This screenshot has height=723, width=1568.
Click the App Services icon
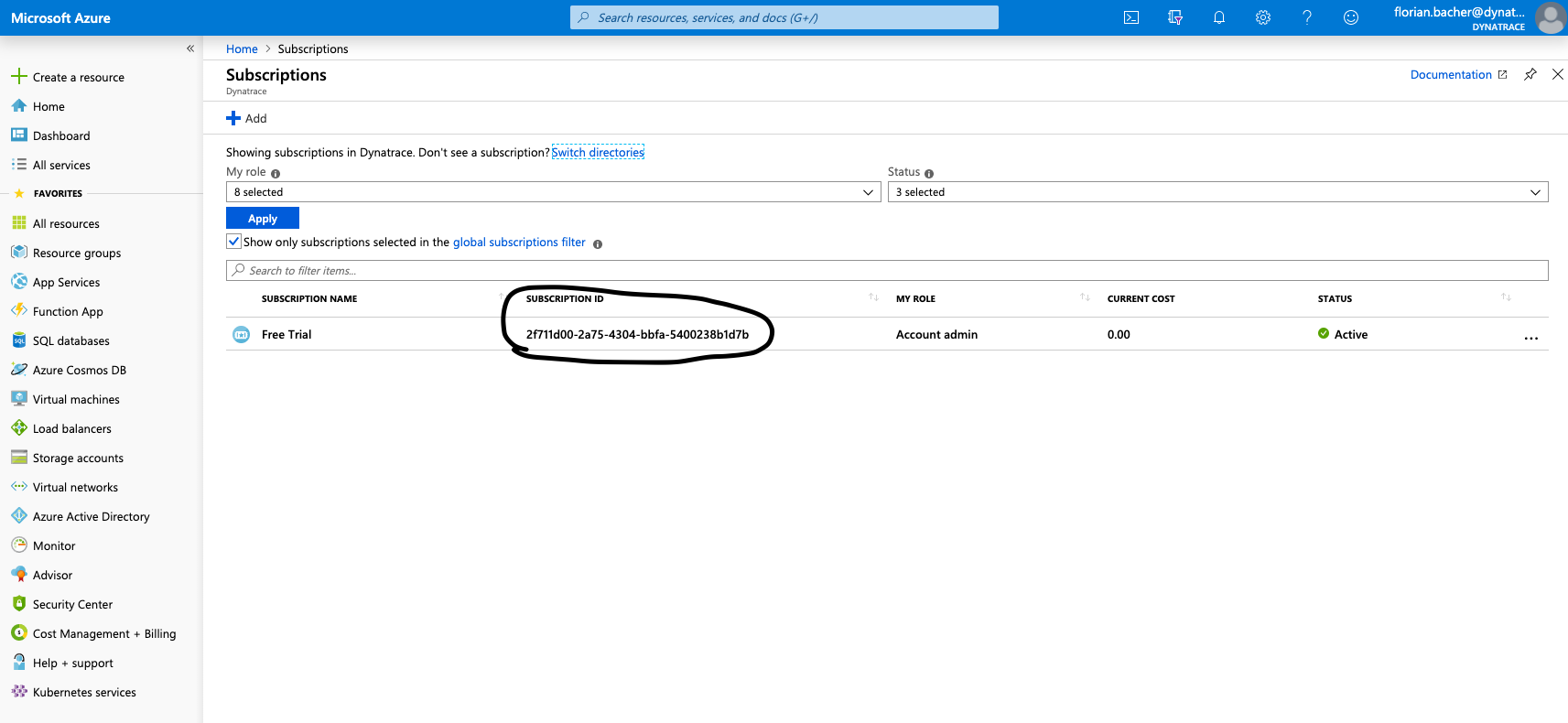[x=19, y=282]
